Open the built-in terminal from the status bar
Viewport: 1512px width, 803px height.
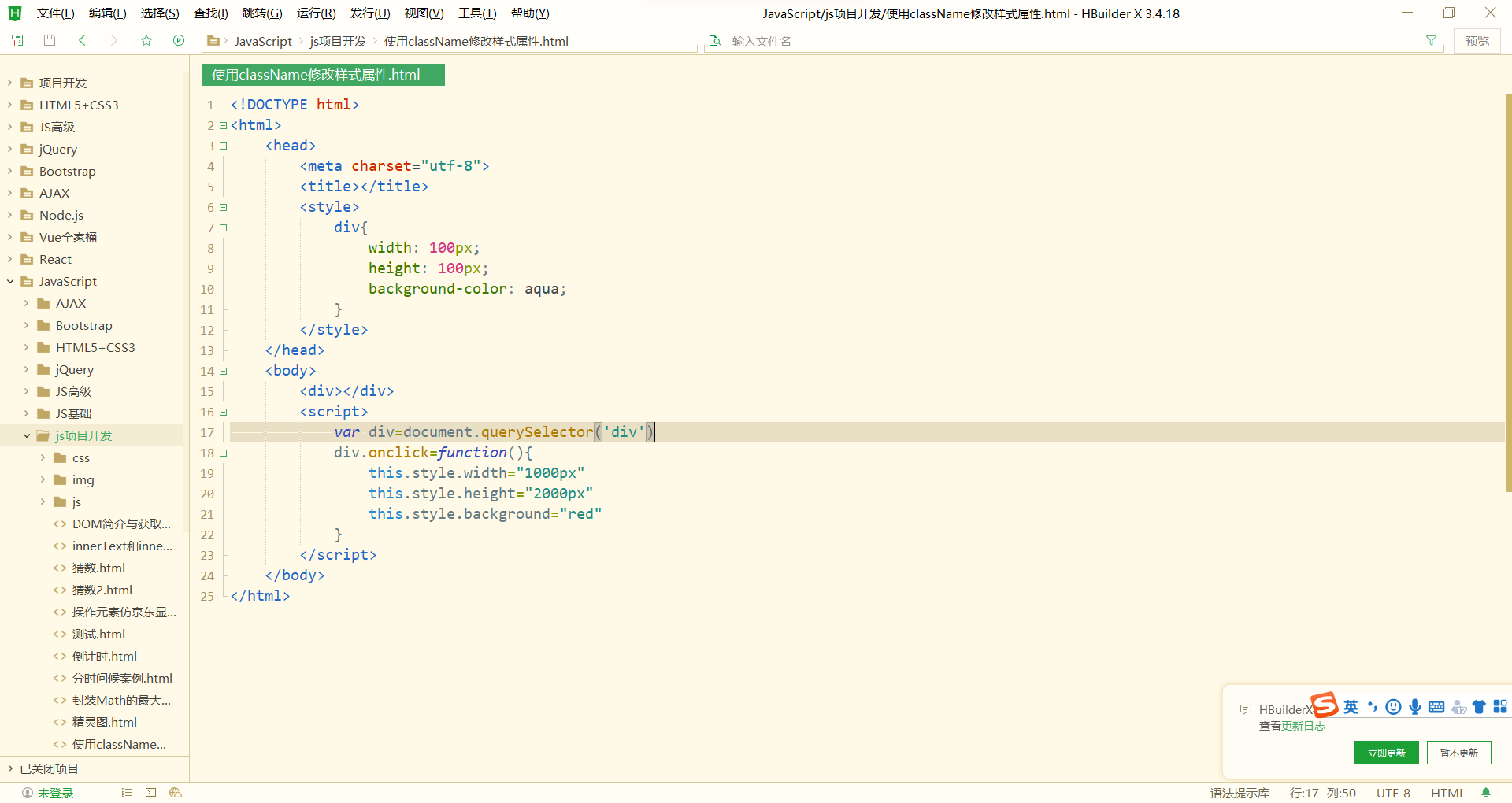[x=150, y=793]
